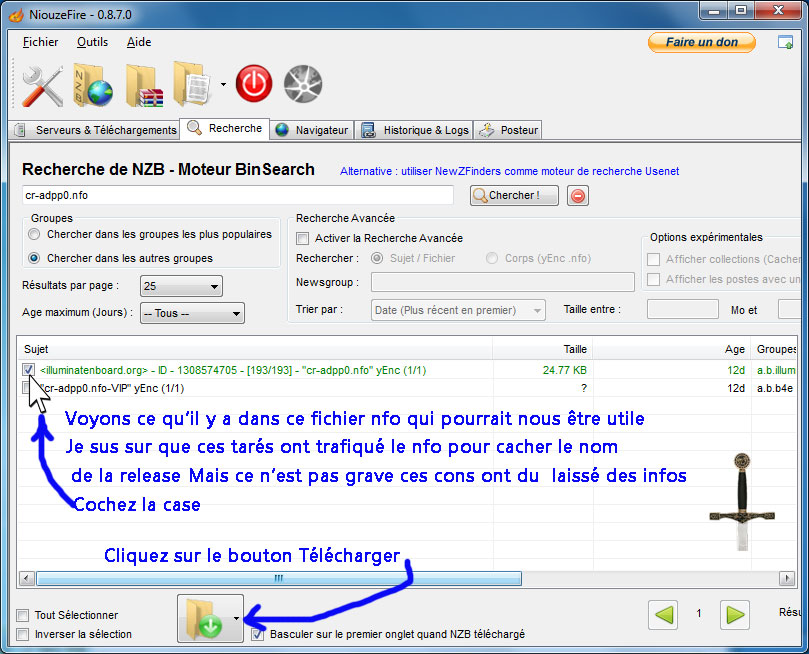Uncheck the illuminatenboard.org result checkbox
Viewport: 809px width, 654px height.
28,370
